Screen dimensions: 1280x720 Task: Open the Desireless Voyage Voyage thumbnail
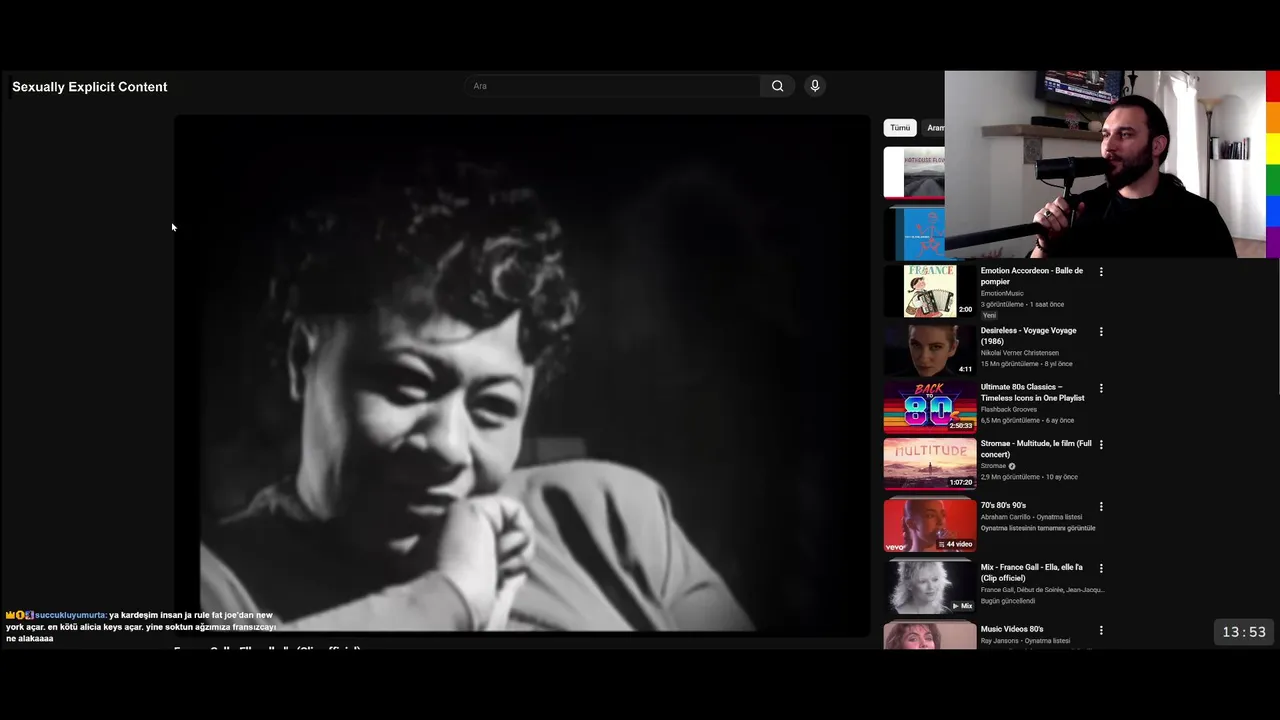930,349
